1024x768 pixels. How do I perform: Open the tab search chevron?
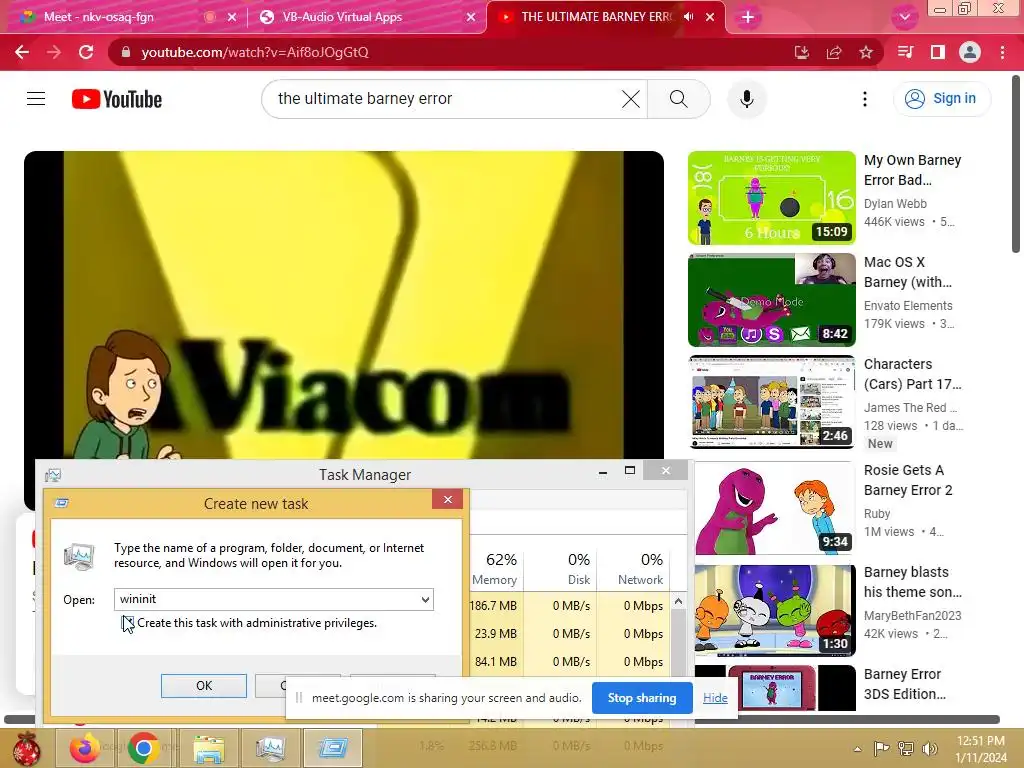click(904, 17)
